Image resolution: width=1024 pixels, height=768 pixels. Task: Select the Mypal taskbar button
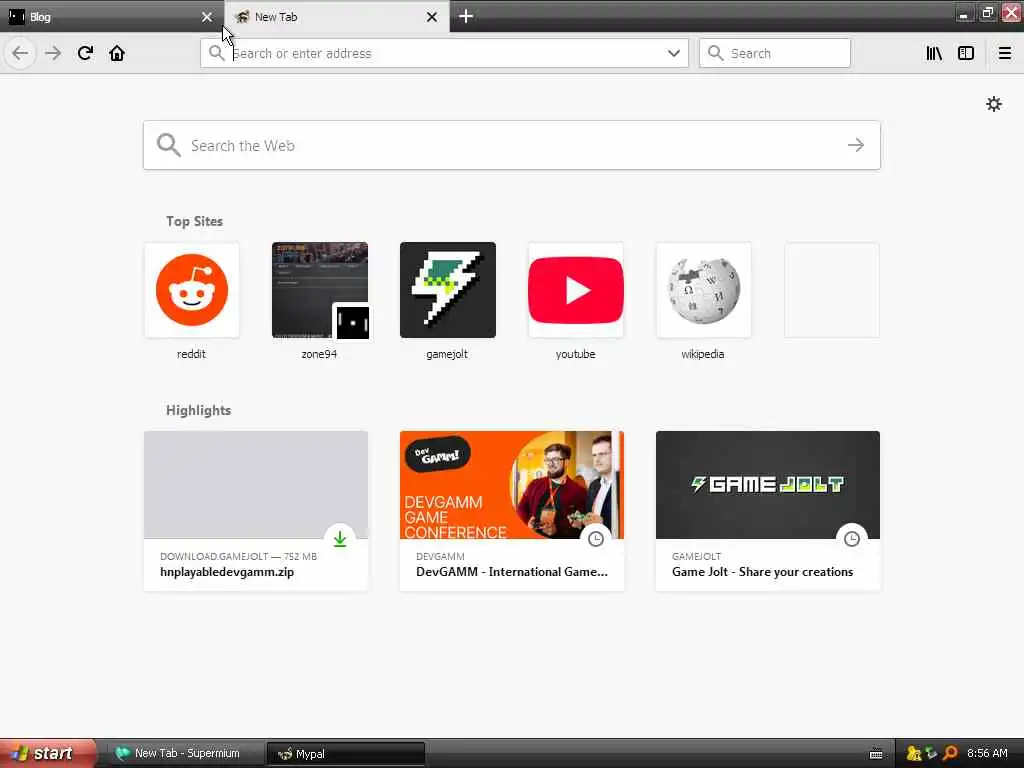click(346, 754)
